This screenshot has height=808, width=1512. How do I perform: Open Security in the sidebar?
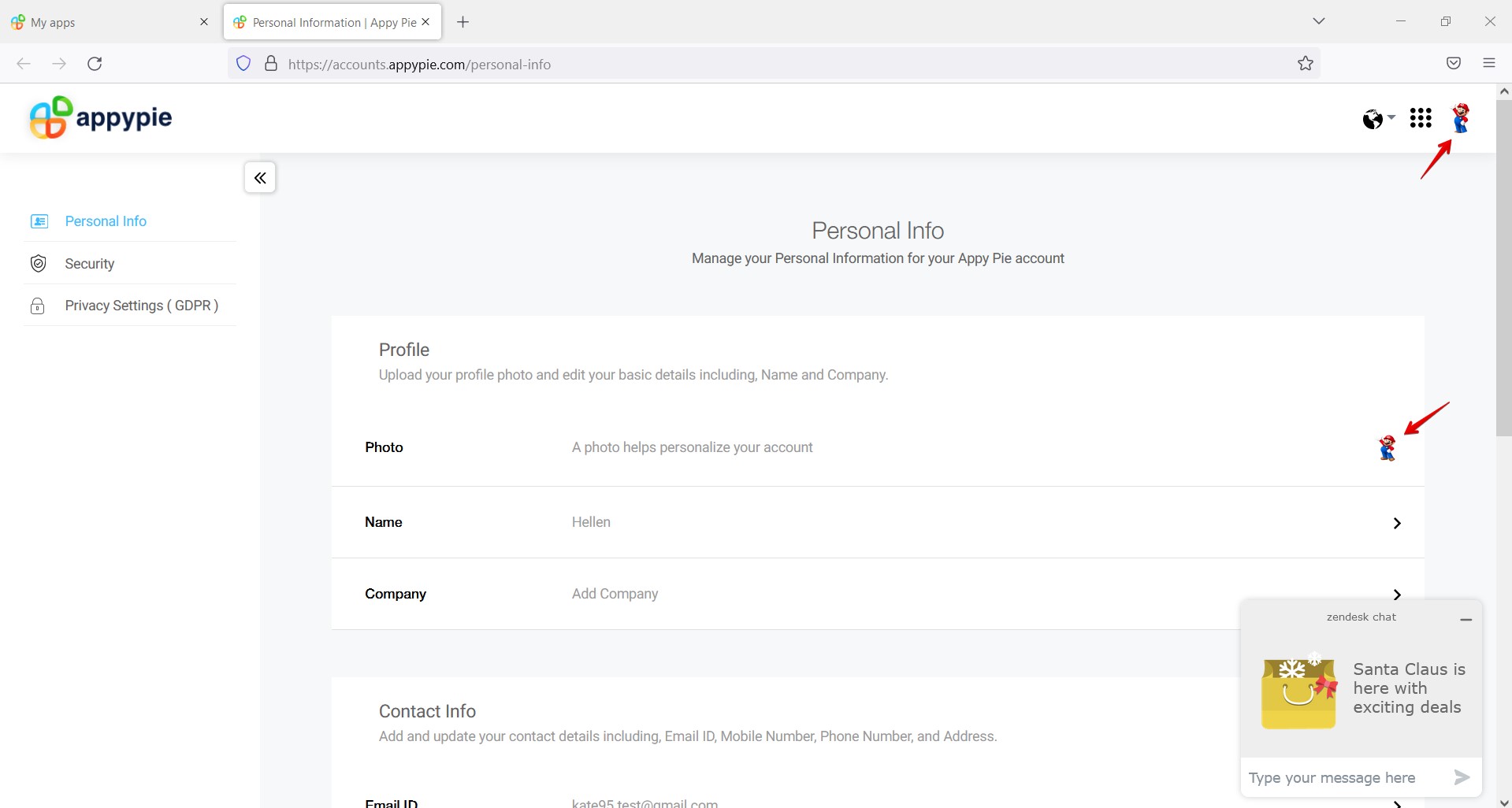[x=89, y=264]
